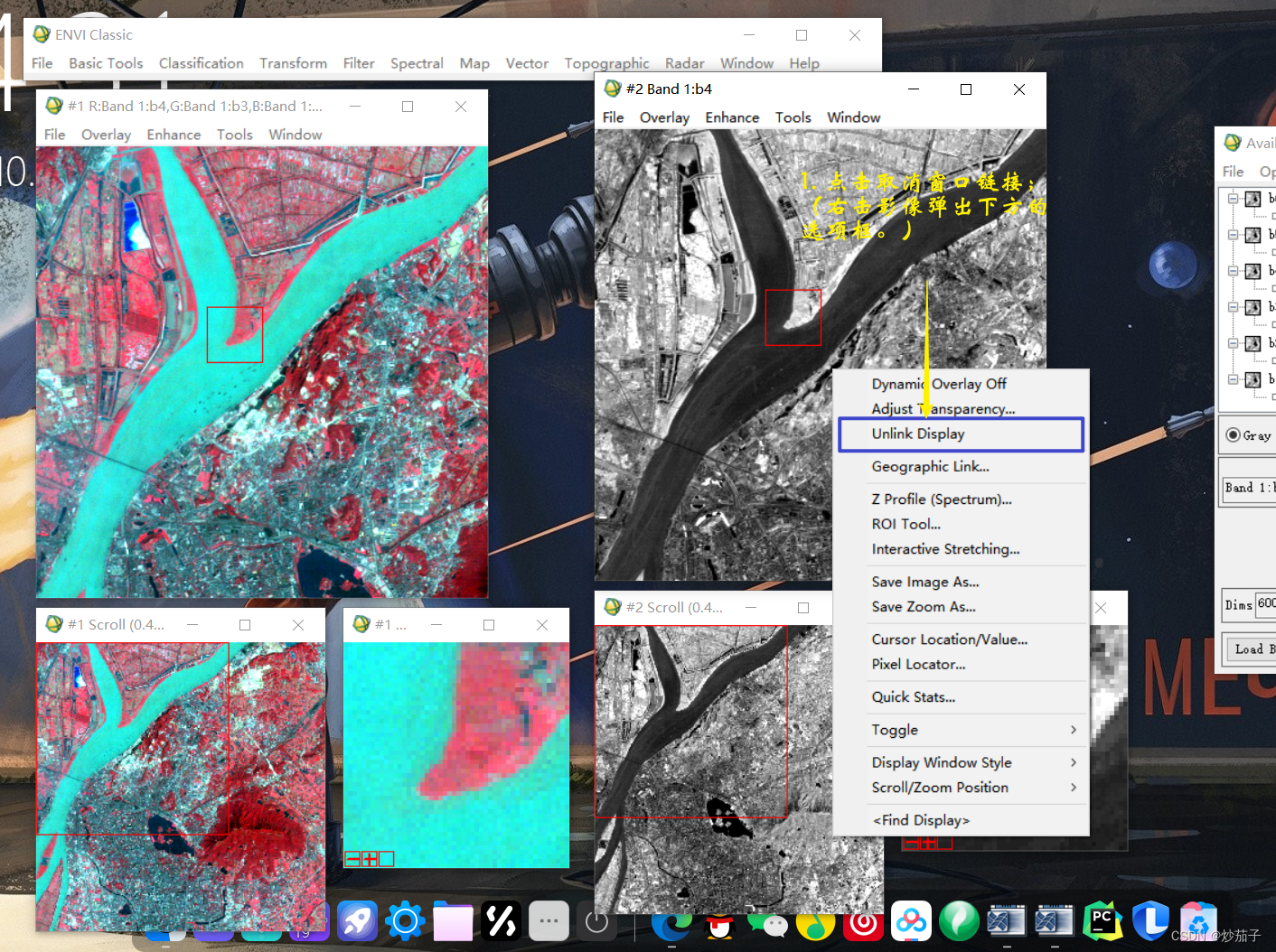Click the #1 zoom window magnified image
This screenshot has height=952, width=1276.
point(456,755)
